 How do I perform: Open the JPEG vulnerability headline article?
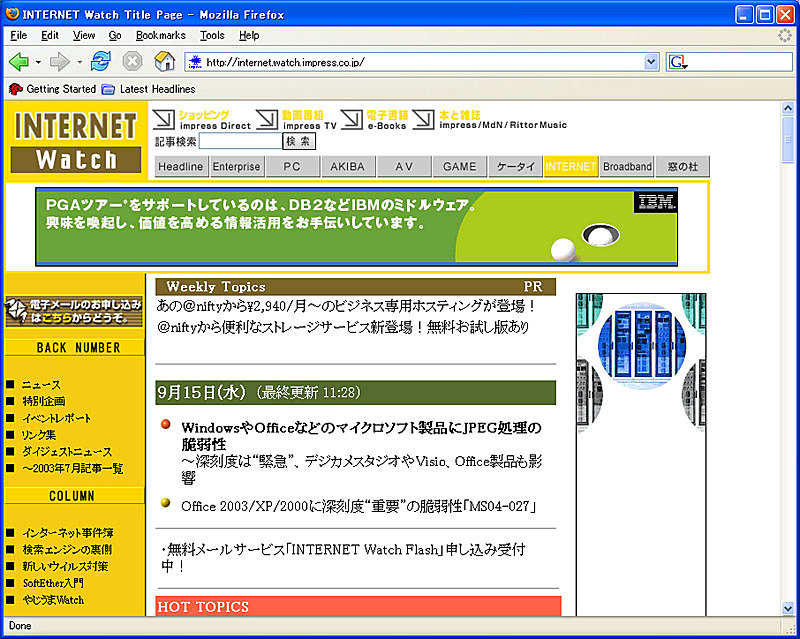click(x=361, y=435)
